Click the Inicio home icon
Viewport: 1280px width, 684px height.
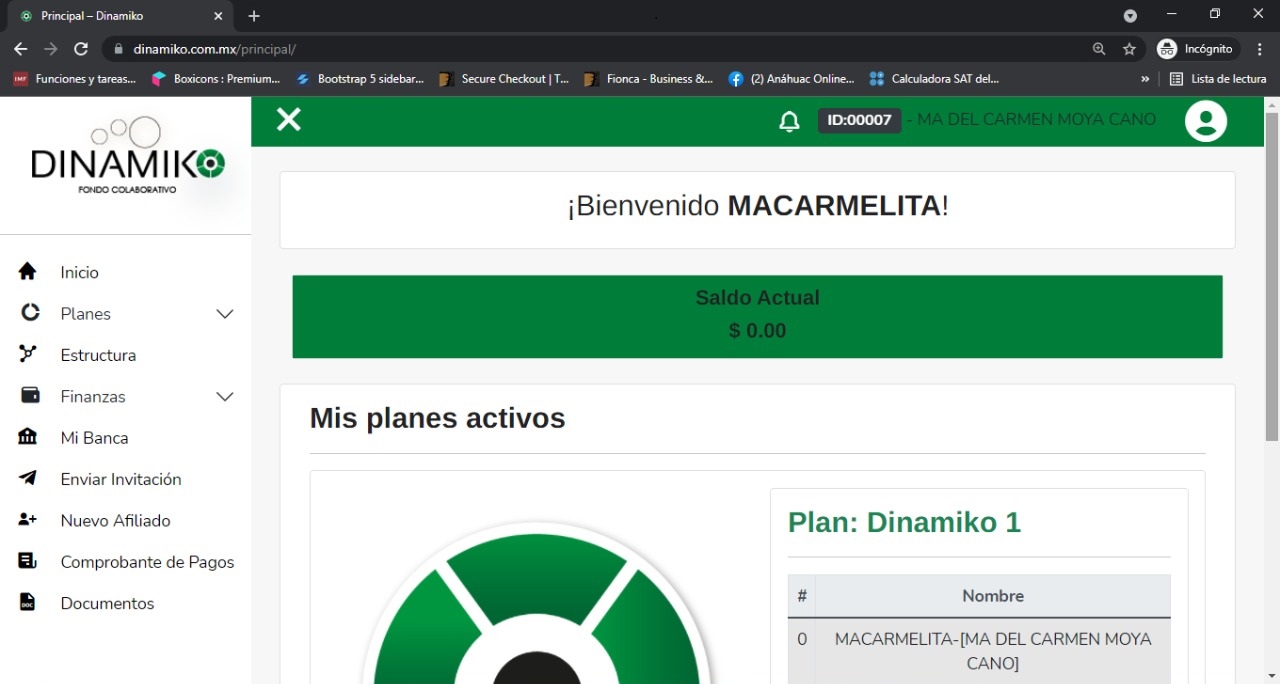click(28, 272)
